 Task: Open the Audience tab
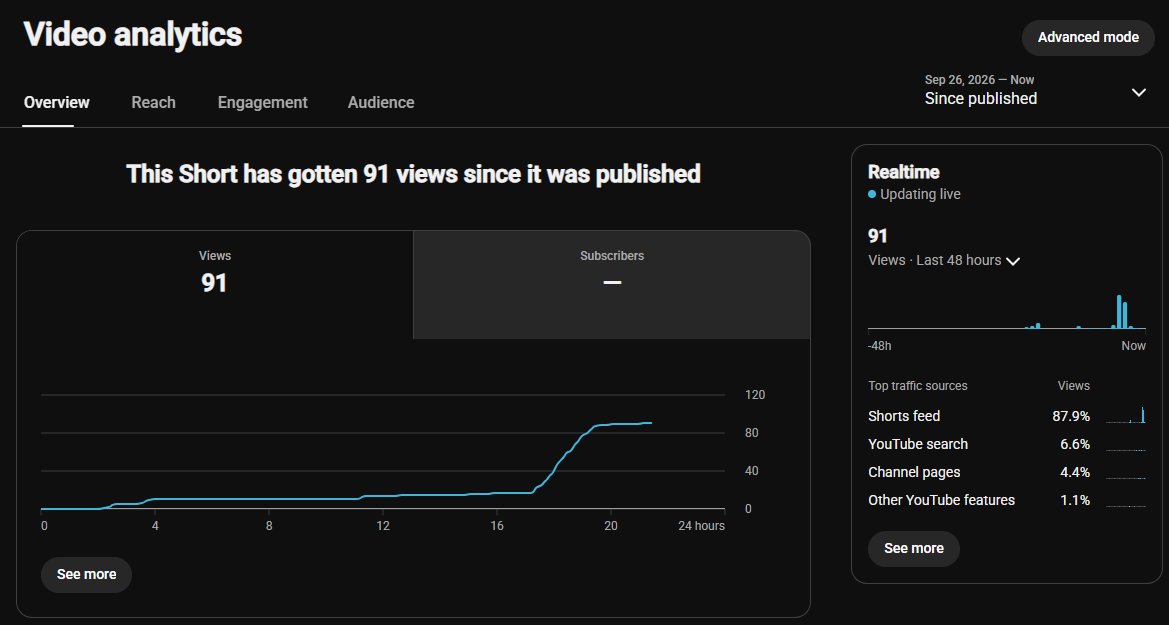381,102
